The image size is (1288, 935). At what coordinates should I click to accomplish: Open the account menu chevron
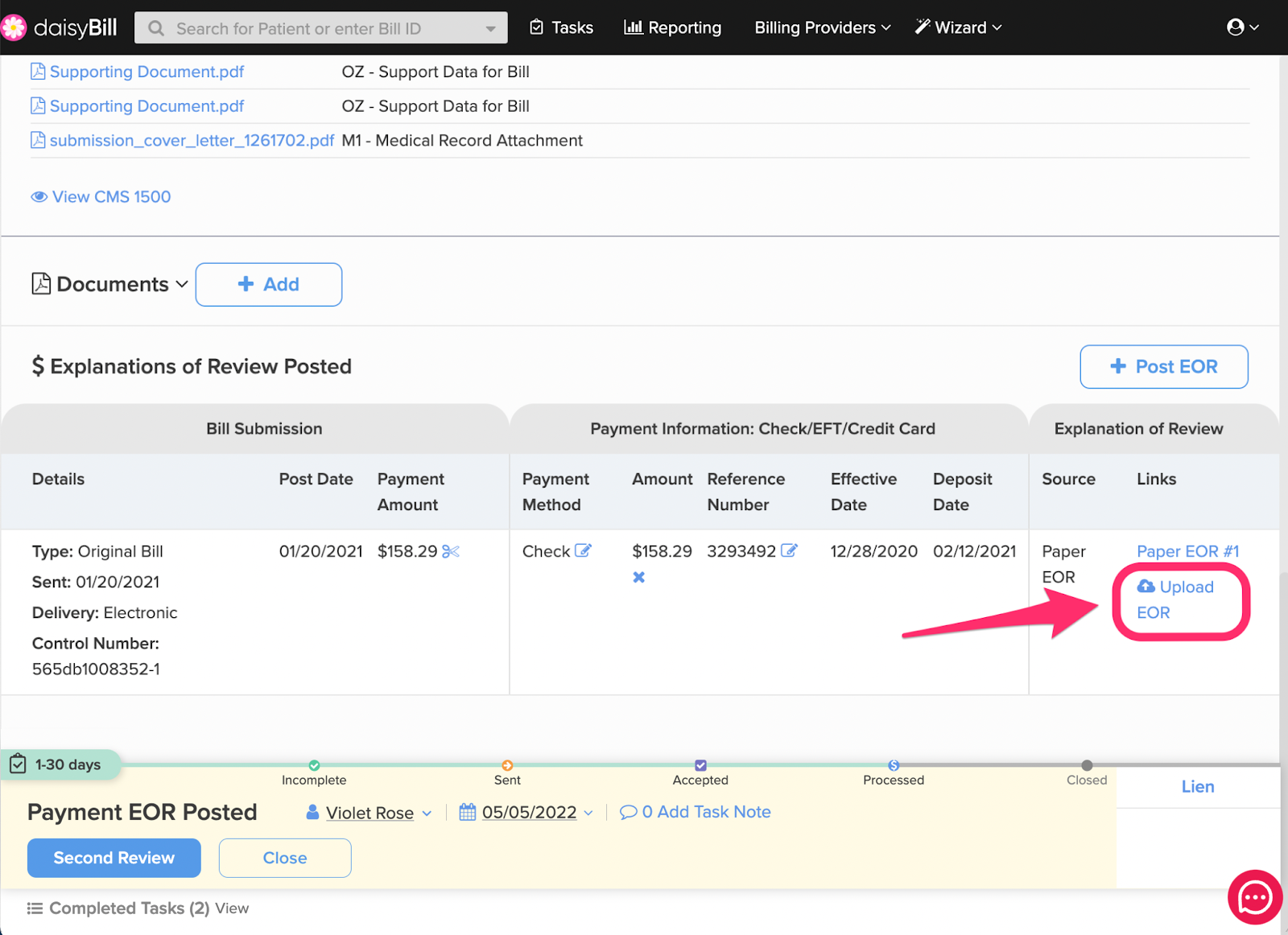coord(1253,27)
